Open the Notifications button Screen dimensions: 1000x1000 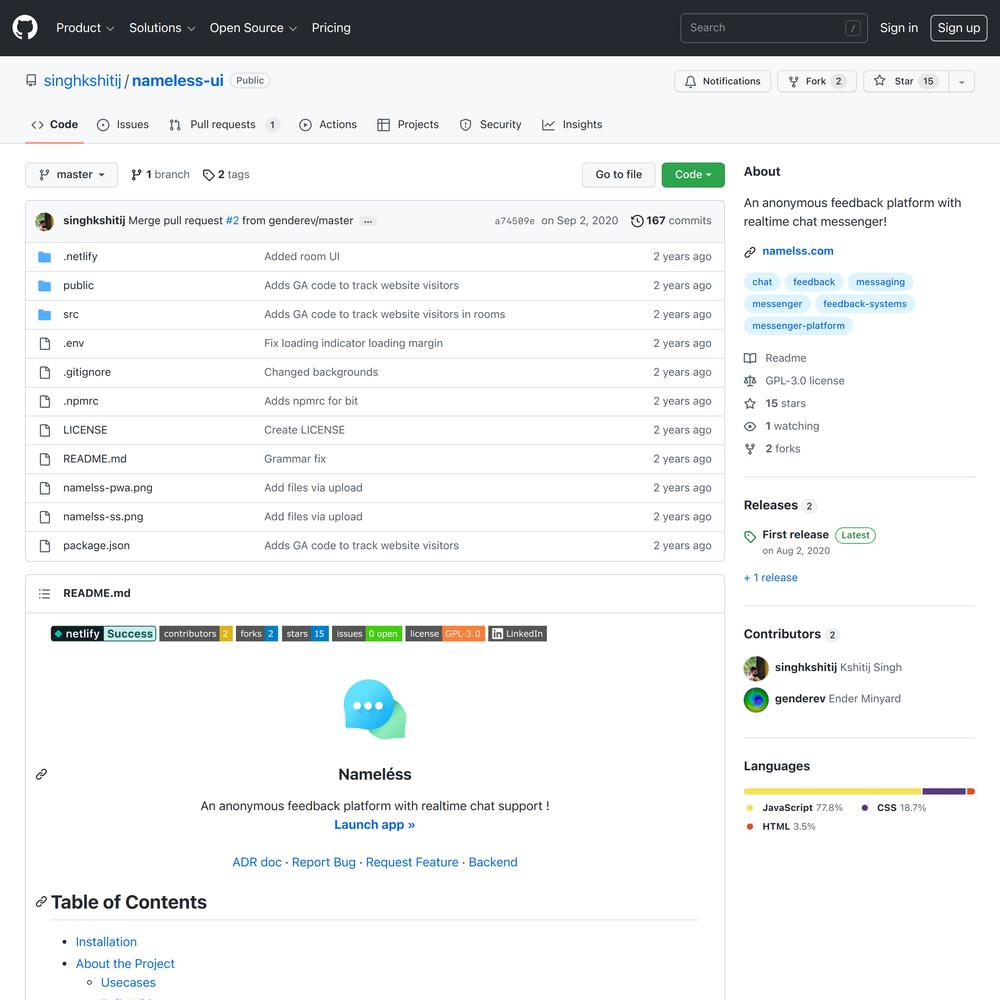click(x=723, y=81)
